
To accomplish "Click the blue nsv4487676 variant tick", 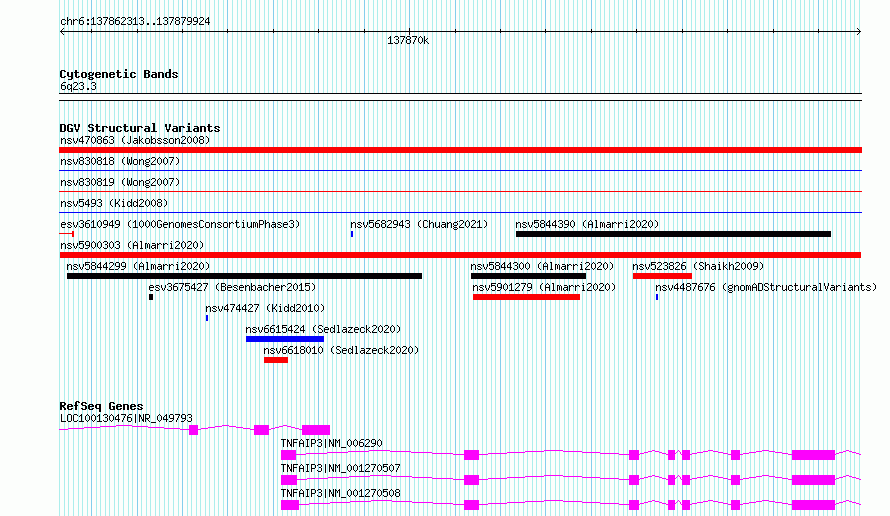I will pos(657,297).
